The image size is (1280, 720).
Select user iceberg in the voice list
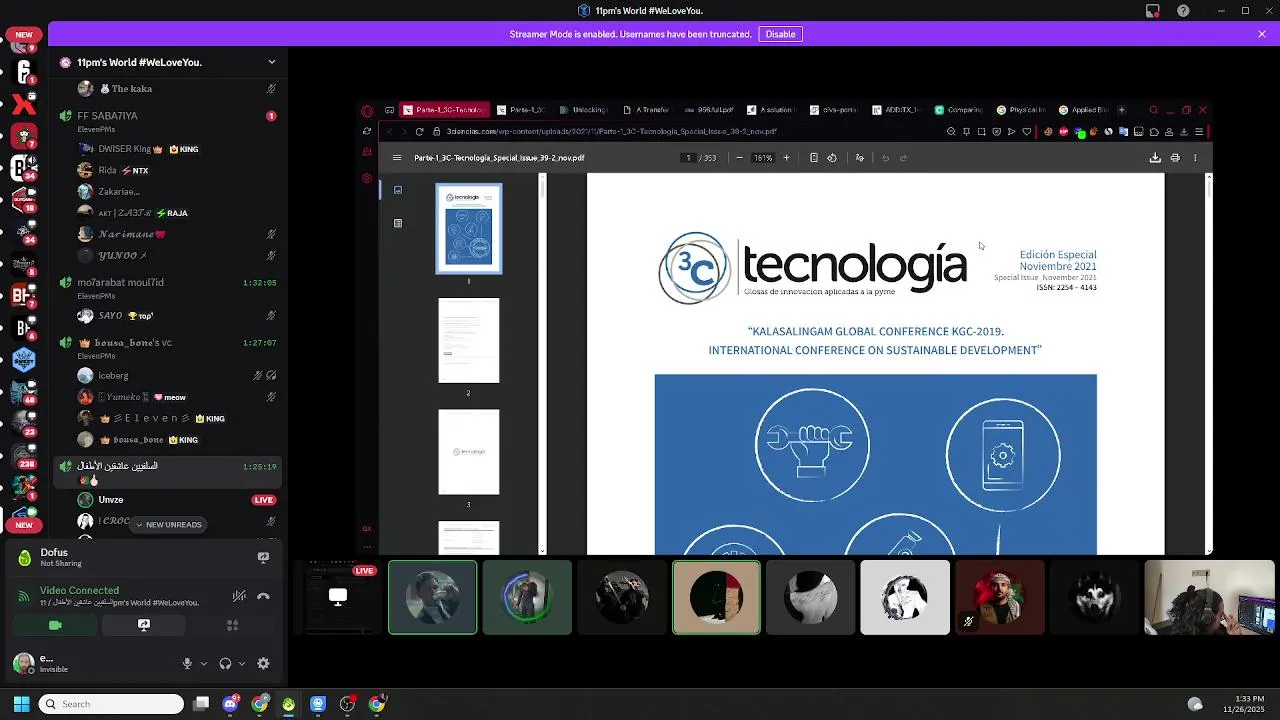tap(167, 376)
